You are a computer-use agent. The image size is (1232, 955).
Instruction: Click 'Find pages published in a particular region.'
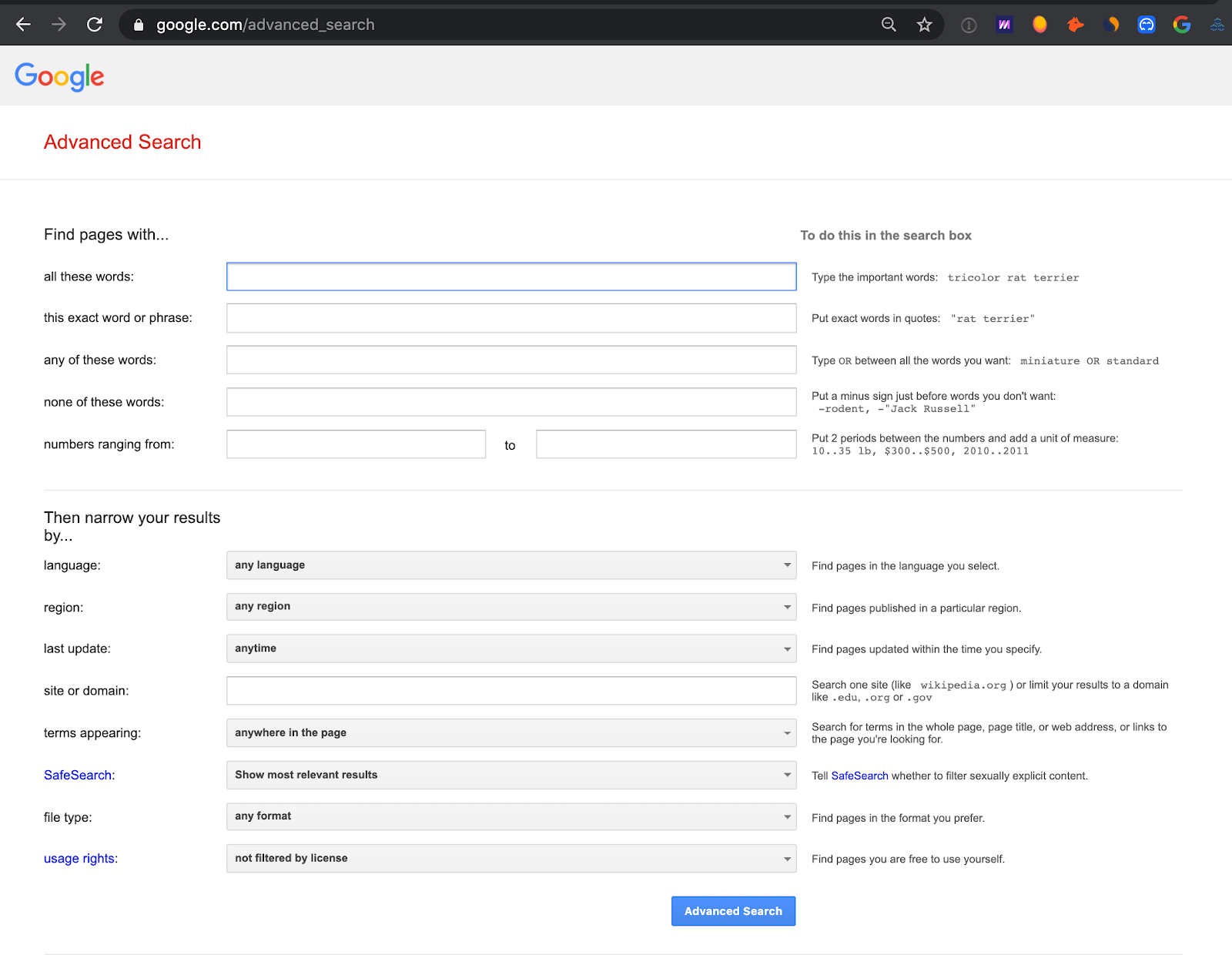pos(916,608)
